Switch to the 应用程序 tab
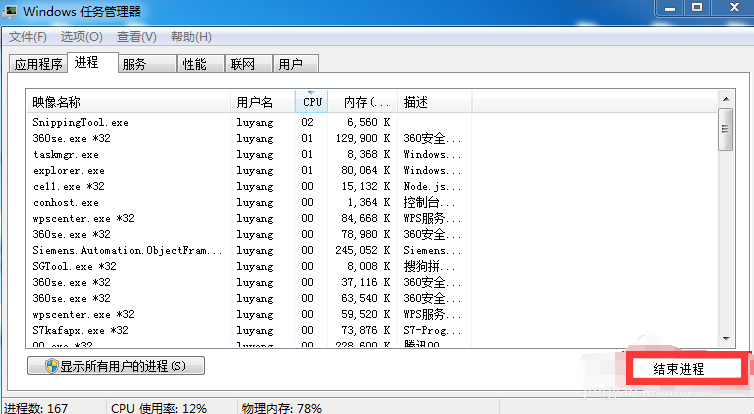The width and height of the screenshot is (754, 414). tap(38, 65)
